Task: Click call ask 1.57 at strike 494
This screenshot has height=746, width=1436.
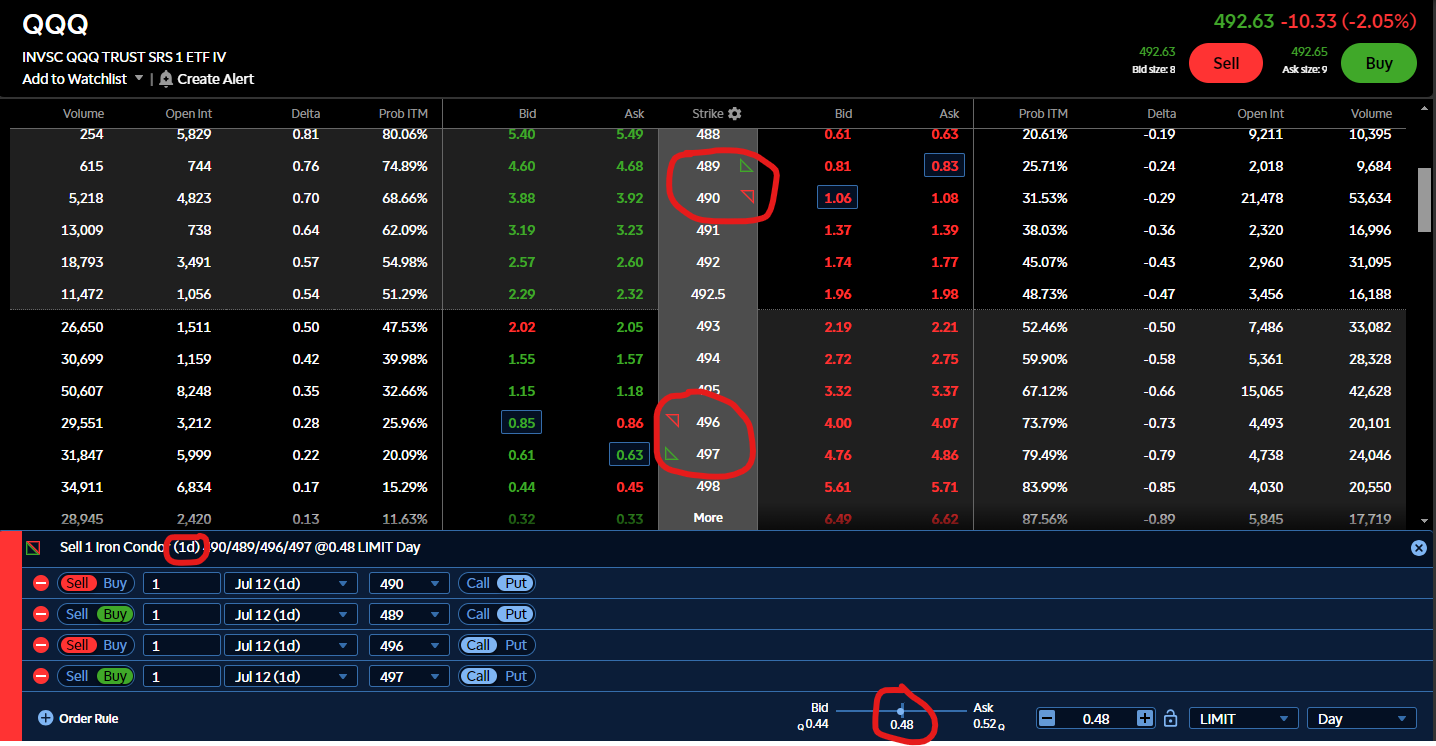Action: pyautogui.click(x=630, y=359)
